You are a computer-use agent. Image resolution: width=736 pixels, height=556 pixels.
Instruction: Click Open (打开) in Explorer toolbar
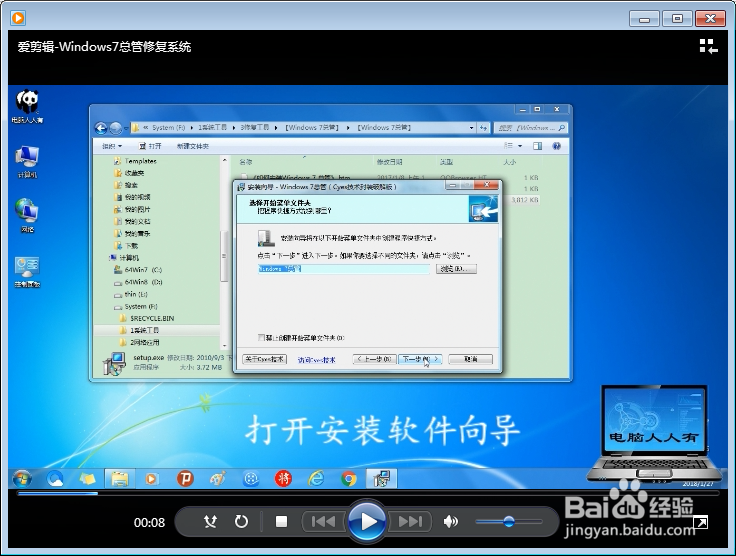(150, 146)
